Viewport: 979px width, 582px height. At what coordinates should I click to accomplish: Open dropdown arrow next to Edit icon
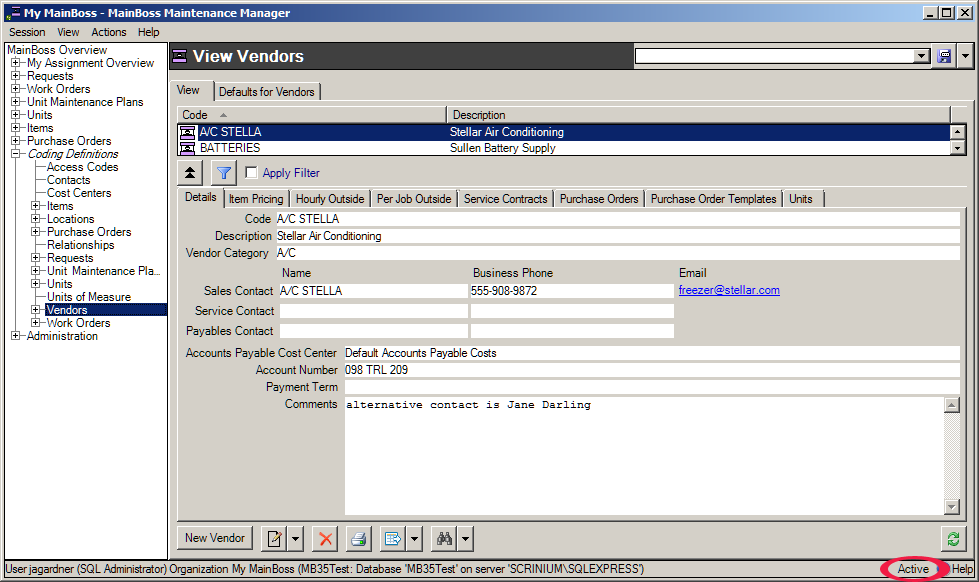[x=295, y=538]
